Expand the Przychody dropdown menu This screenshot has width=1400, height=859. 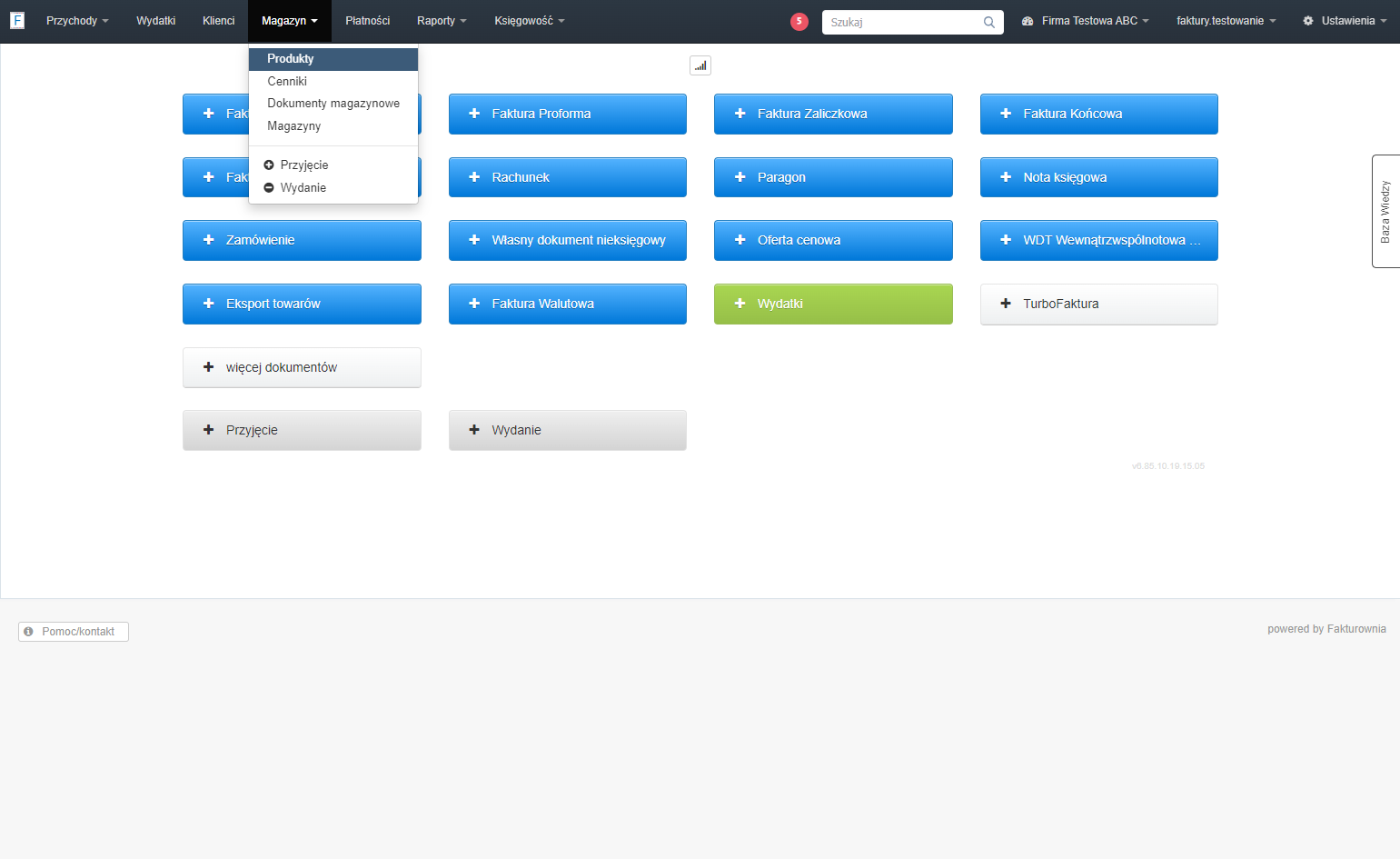[x=77, y=21]
